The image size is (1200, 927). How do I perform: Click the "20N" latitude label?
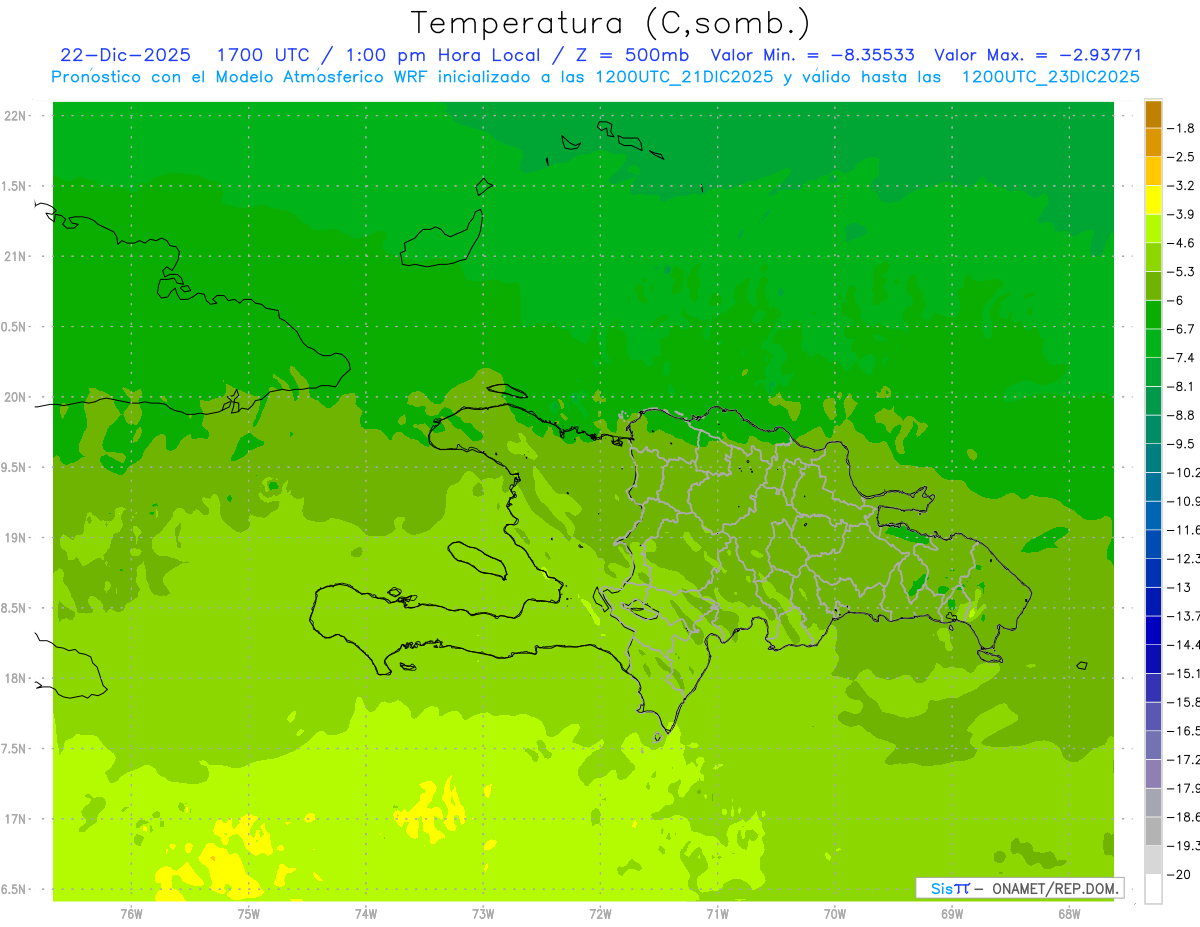(15, 397)
